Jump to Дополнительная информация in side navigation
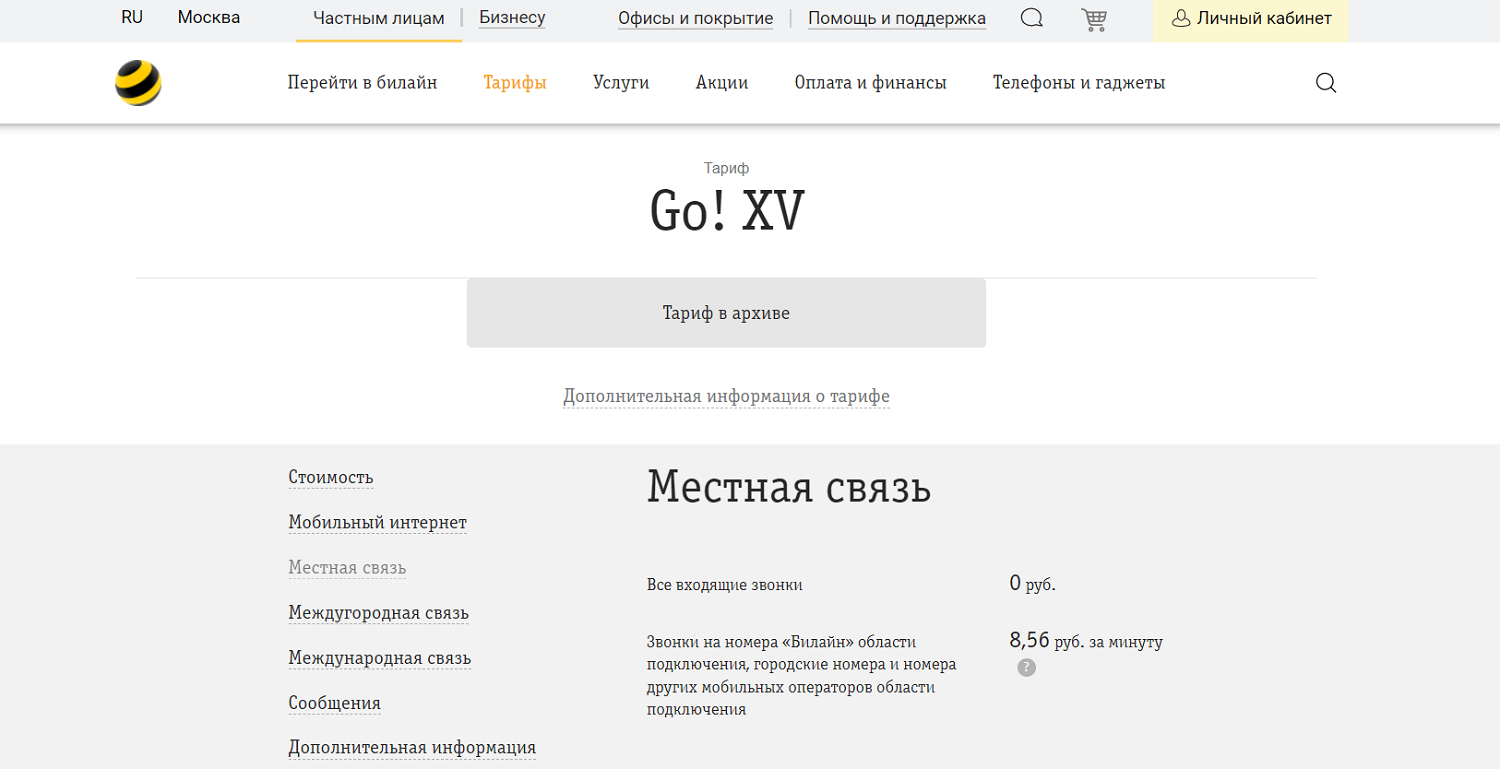The height and width of the screenshot is (769, 1500). coord(412,748)
